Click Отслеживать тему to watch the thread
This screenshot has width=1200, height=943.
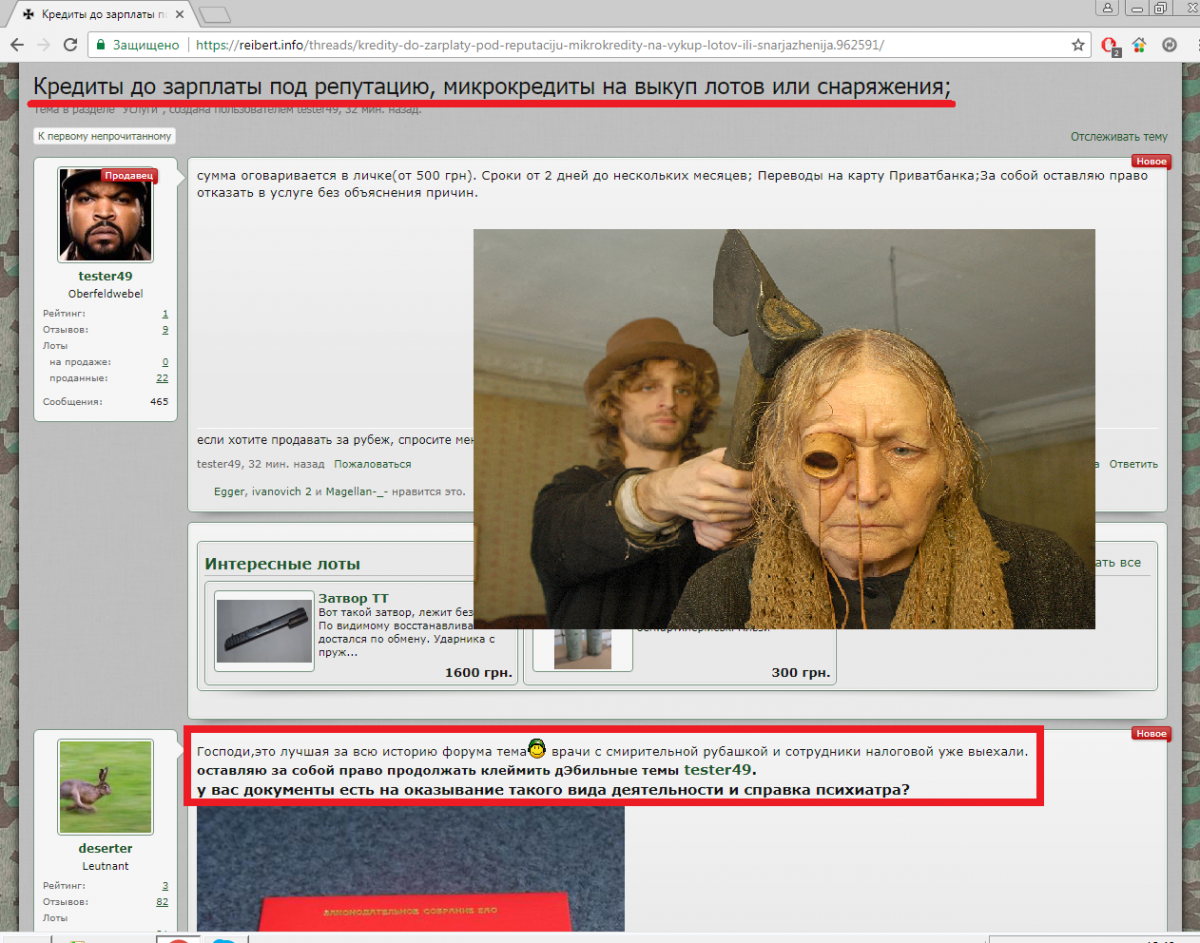pyautogui.click(x=1118, y=137)
